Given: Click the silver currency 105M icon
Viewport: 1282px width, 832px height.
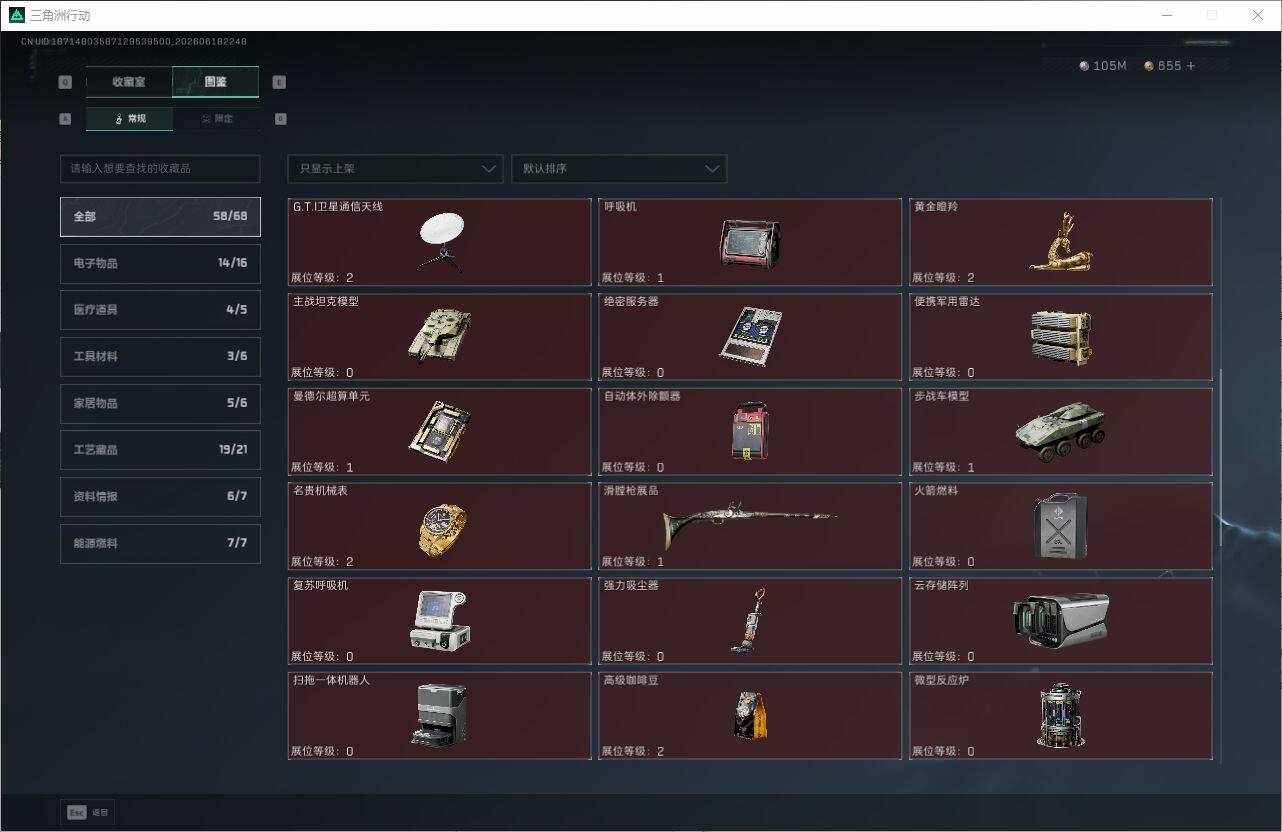Looking at the screenshot, I should (x=1085, y=66).
